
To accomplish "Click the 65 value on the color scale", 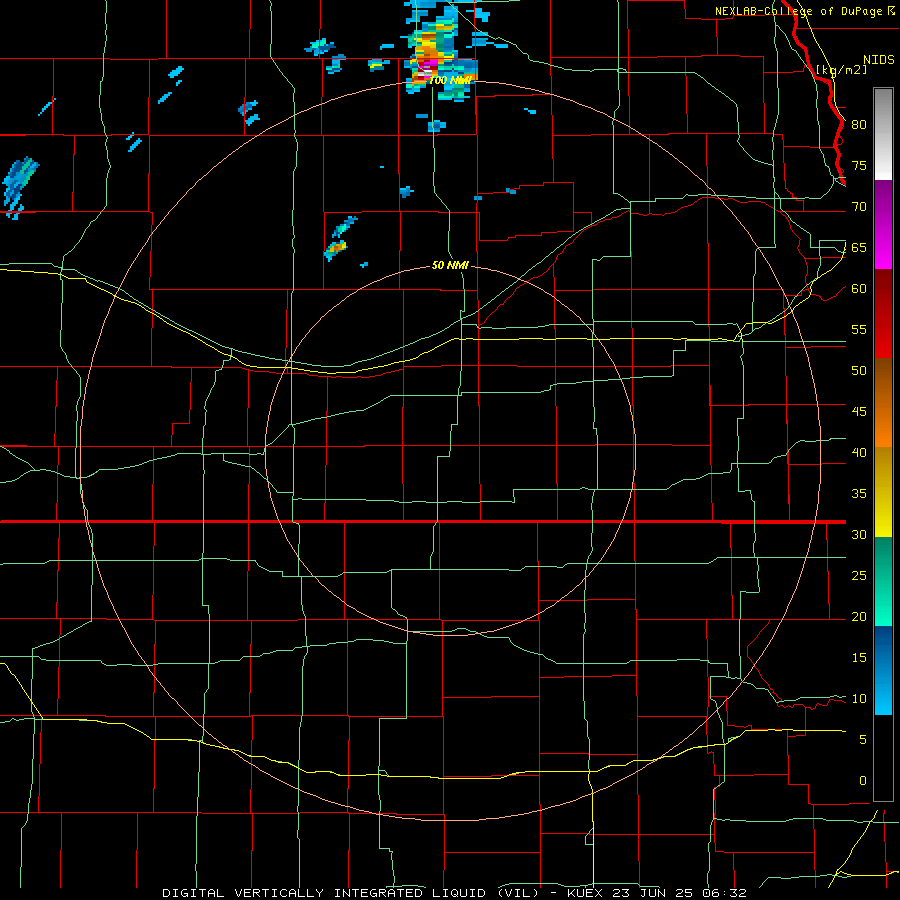I will [x=859, y=247].
